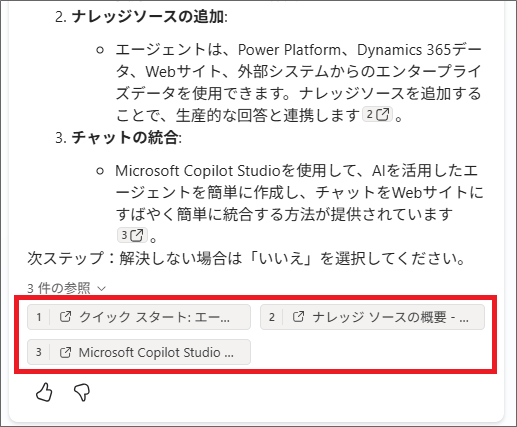Click external-link icon on クイック スタート reference
Image resolution: width=517 pixels, height=427 pixels.
tap(65, 317)
